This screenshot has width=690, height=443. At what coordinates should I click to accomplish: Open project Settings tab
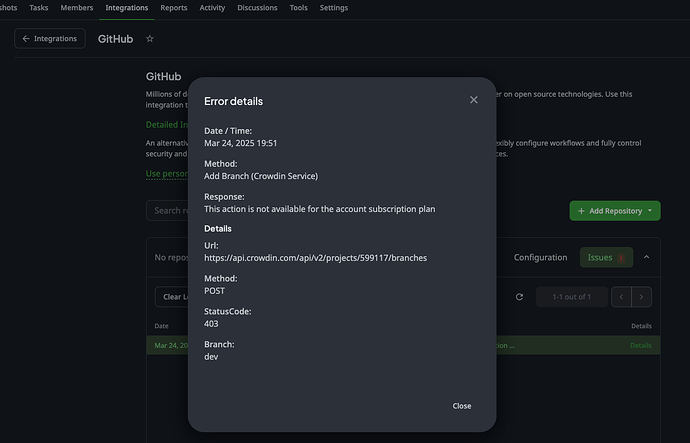click(x=334, y=8)
